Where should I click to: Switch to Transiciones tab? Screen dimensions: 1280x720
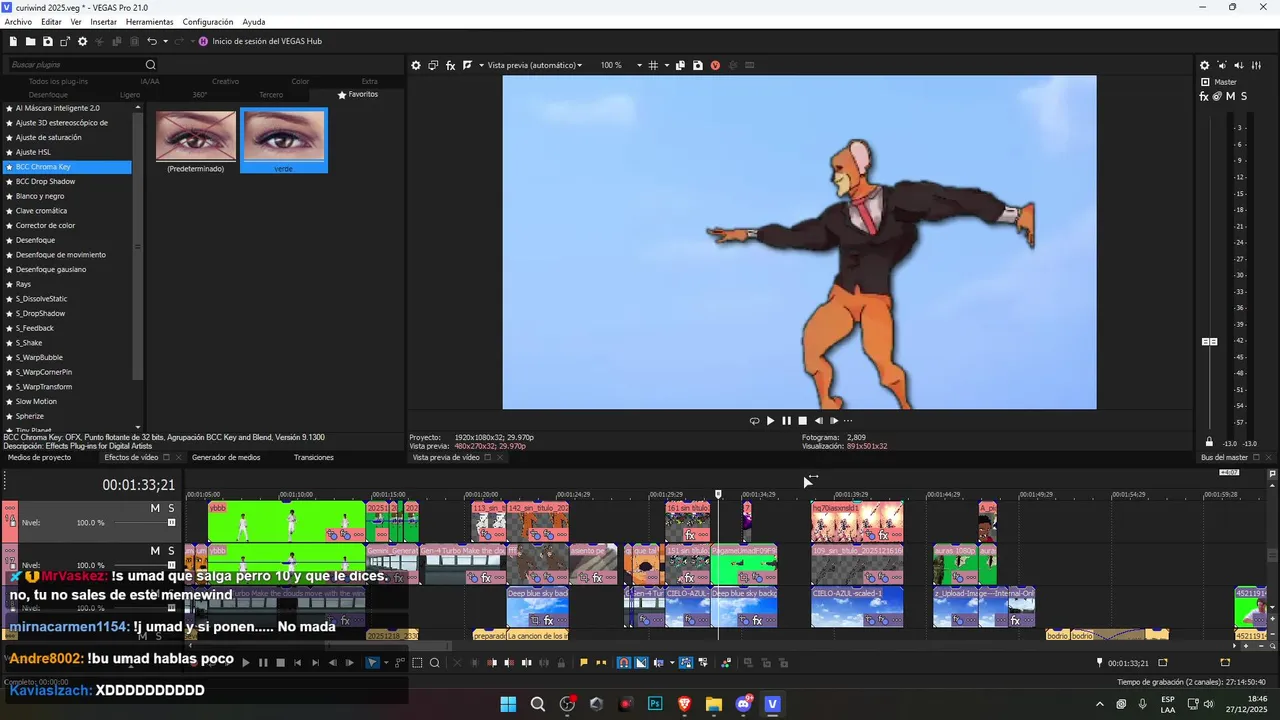pos(314,457)
